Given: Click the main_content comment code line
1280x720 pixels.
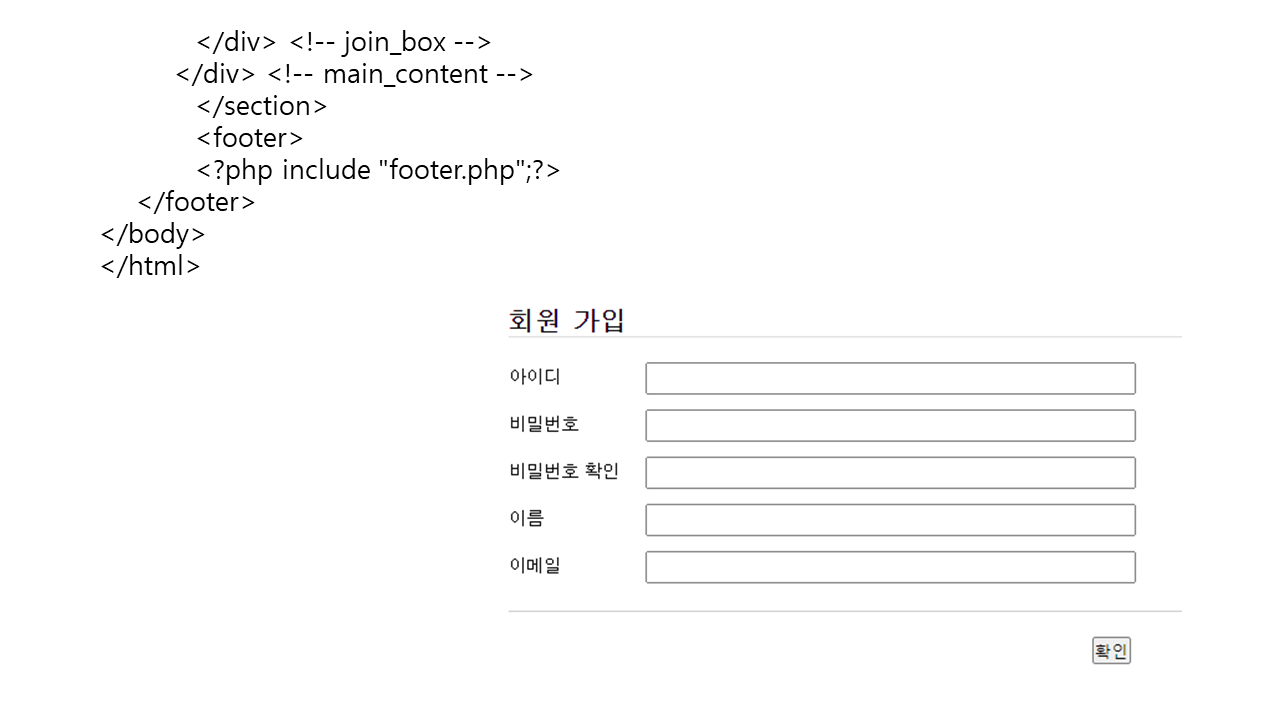Looking at the screenshot, I should coord(354,74).
